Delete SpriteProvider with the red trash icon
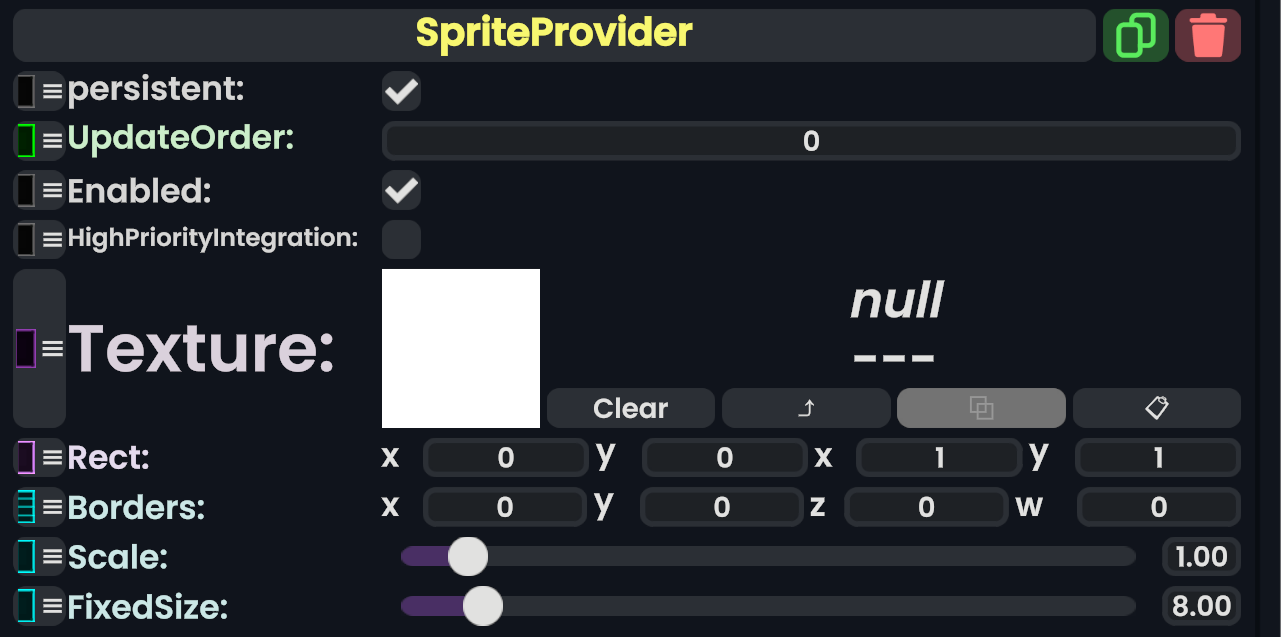Image resolution: width=1281 pixels, height=637 pixels. coord(1208,36)
